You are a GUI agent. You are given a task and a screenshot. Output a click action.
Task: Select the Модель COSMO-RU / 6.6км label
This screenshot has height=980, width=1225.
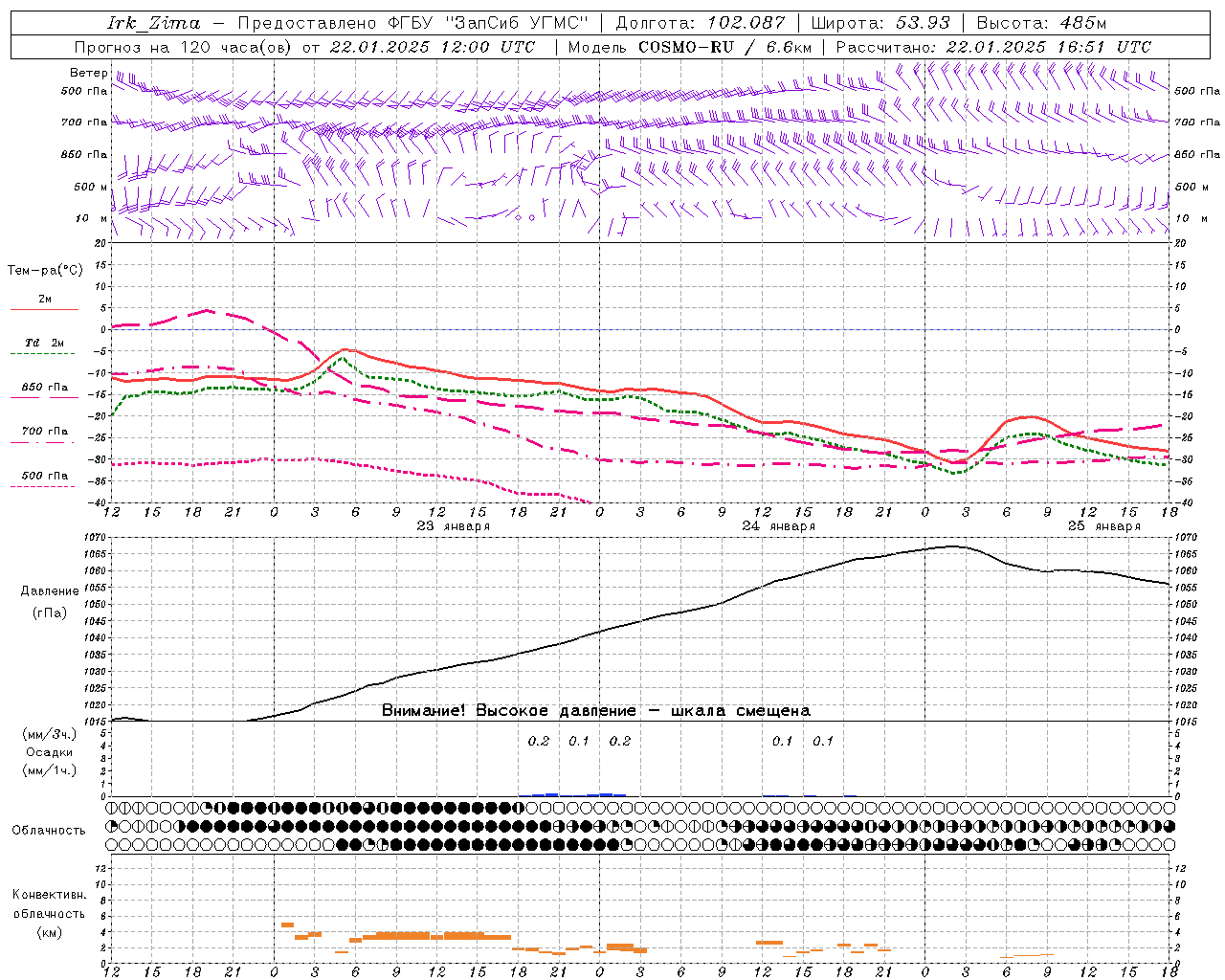click(x=690, y=47)
